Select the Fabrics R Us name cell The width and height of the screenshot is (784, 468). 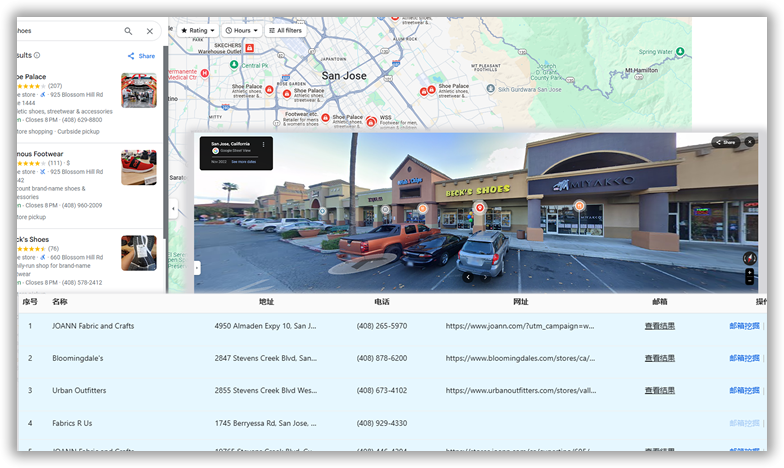coord(72,423)
